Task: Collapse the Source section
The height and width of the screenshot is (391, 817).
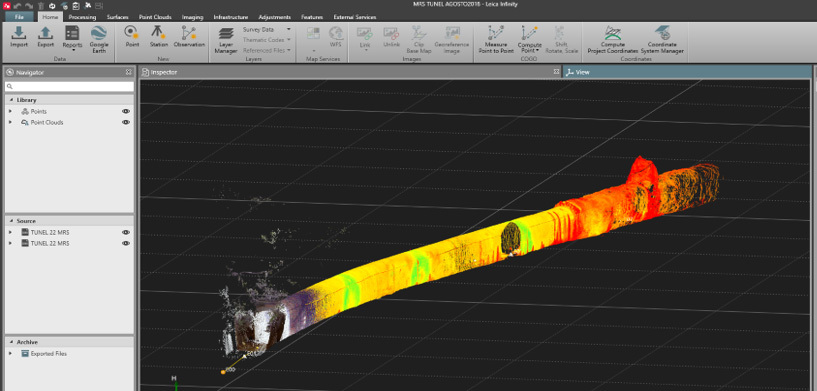Action: click(x=11, y=221)
